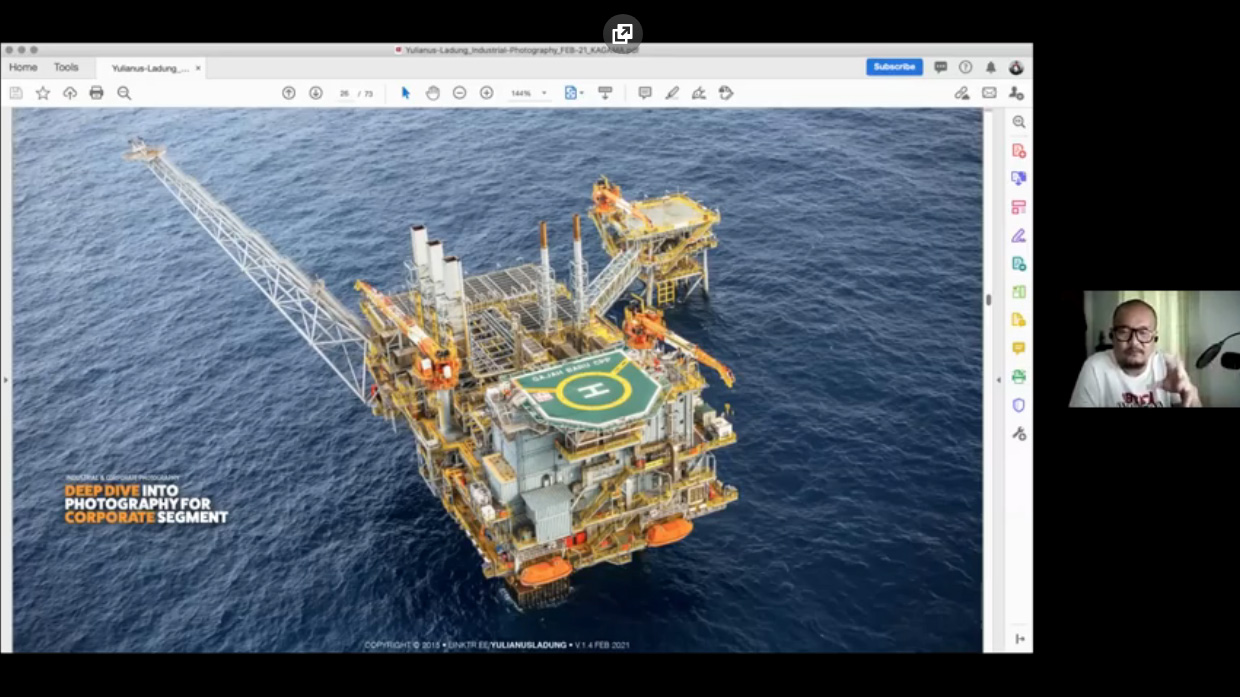Select the Hand pan tool
Image resolution: width=1240 pixels, height=697 pixels.
(x=432, y=93)
